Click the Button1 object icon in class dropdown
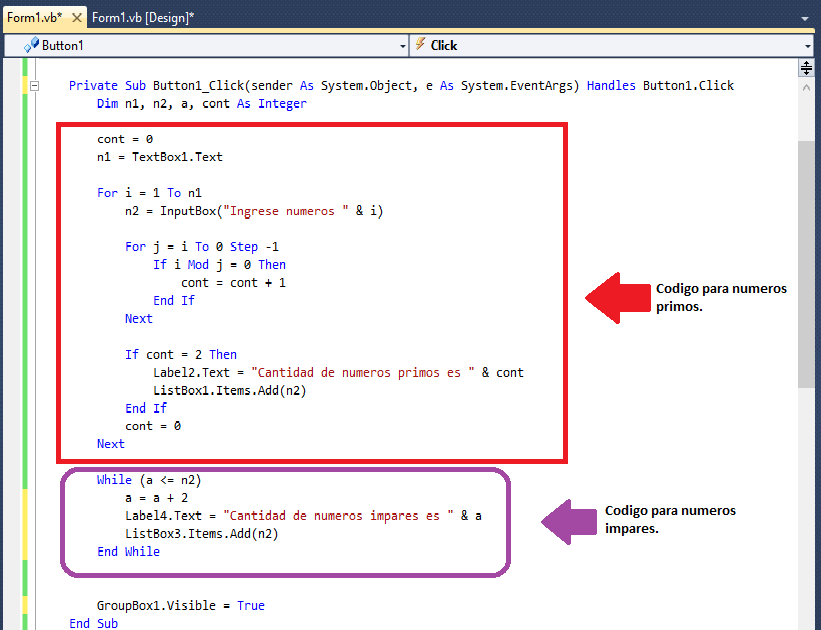The width and height of the screenshot is (821, 630). pyautogui.click(x=31, y=46)
